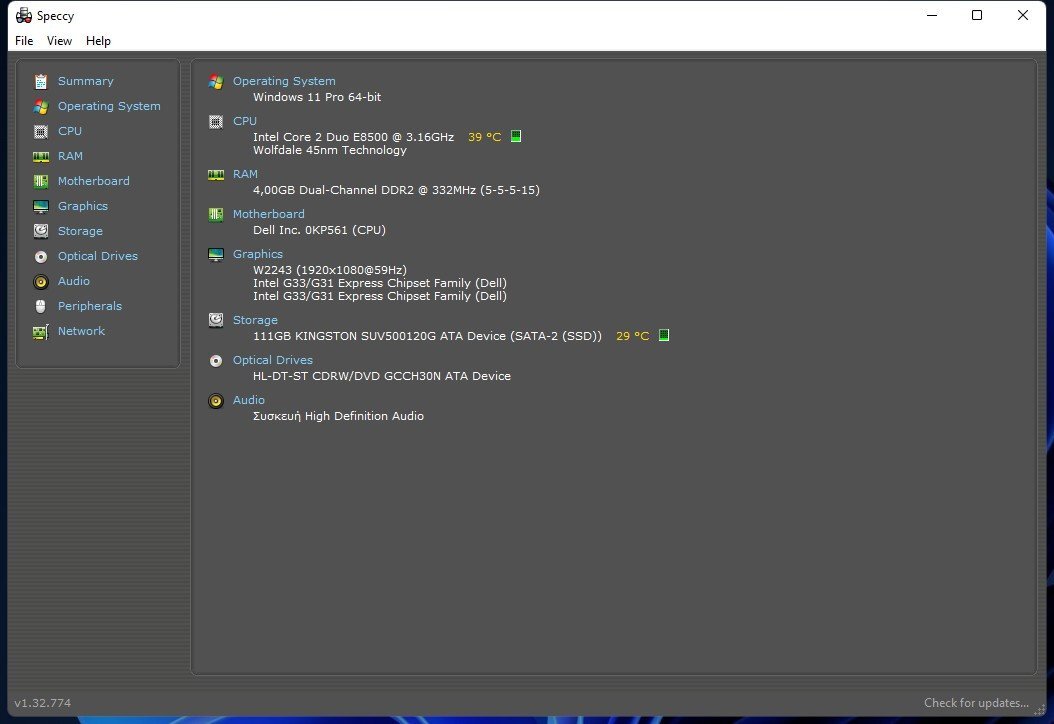
Task: Show Graphics details from sidebar
Action: click(x=83, y=206)
